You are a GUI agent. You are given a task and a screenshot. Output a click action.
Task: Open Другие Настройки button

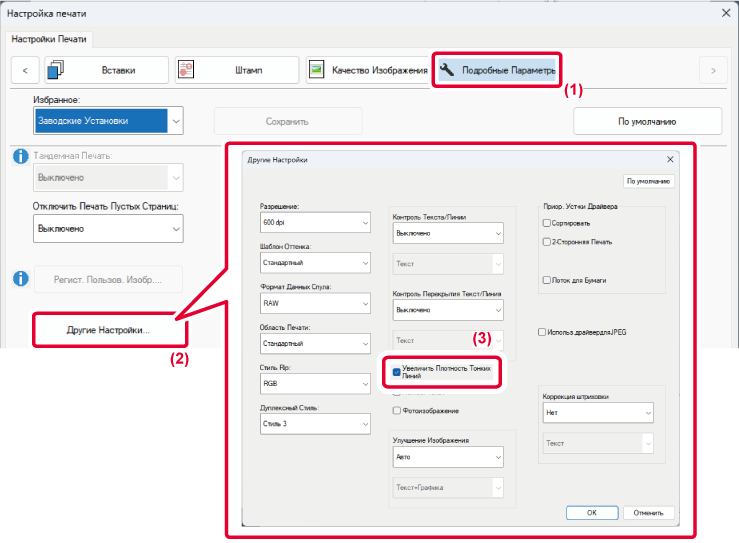coord(108,330)
